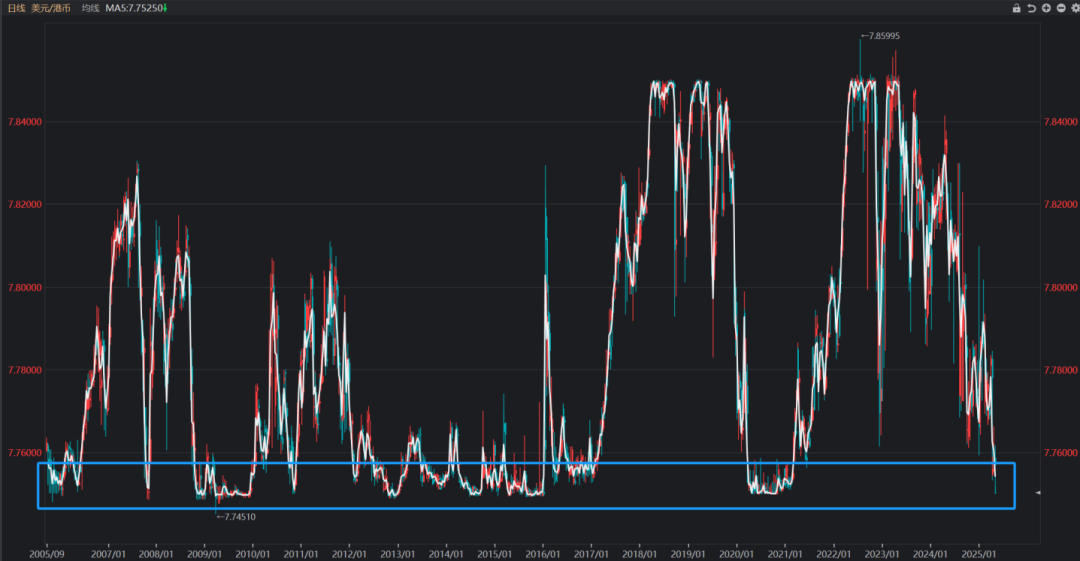Click the left-axis 7.82000 price label
Viewport: 1080px width, 561px height.
tap(25, 205)
